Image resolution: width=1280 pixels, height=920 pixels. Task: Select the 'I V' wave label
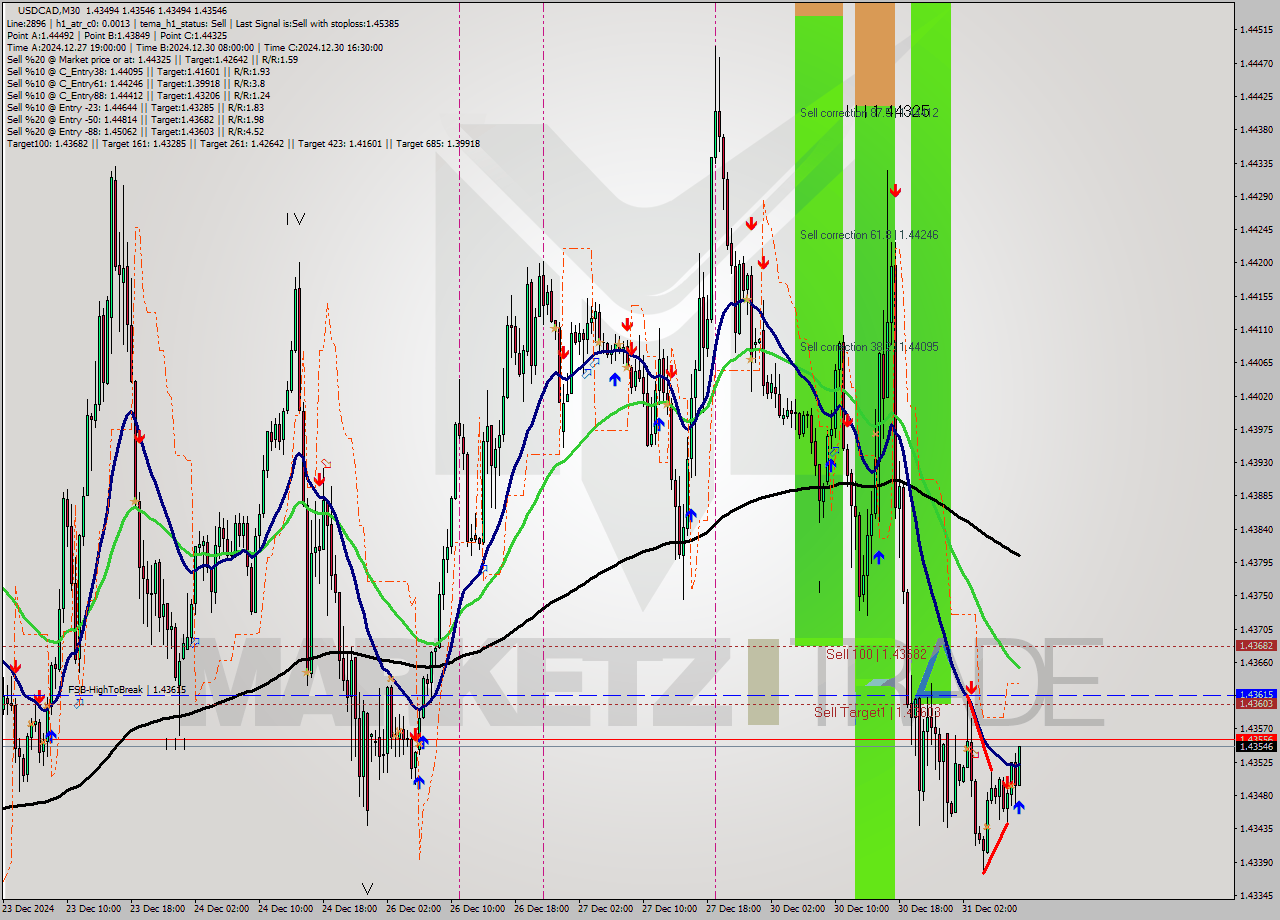pyautogui.click(x=295, y=218)
